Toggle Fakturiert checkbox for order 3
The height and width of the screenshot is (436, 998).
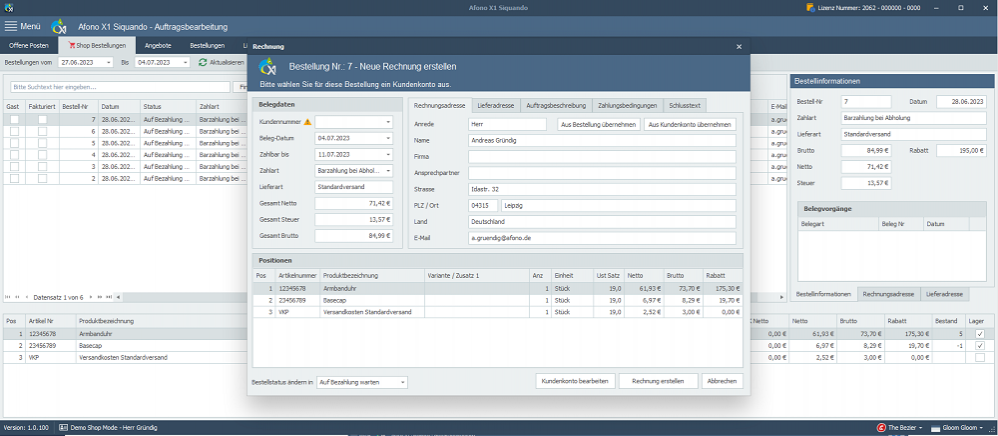42,167
